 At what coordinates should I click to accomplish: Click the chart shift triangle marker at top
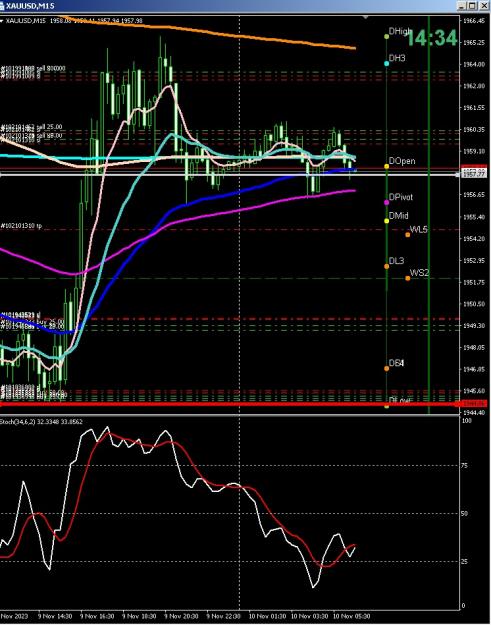point(365,17)
